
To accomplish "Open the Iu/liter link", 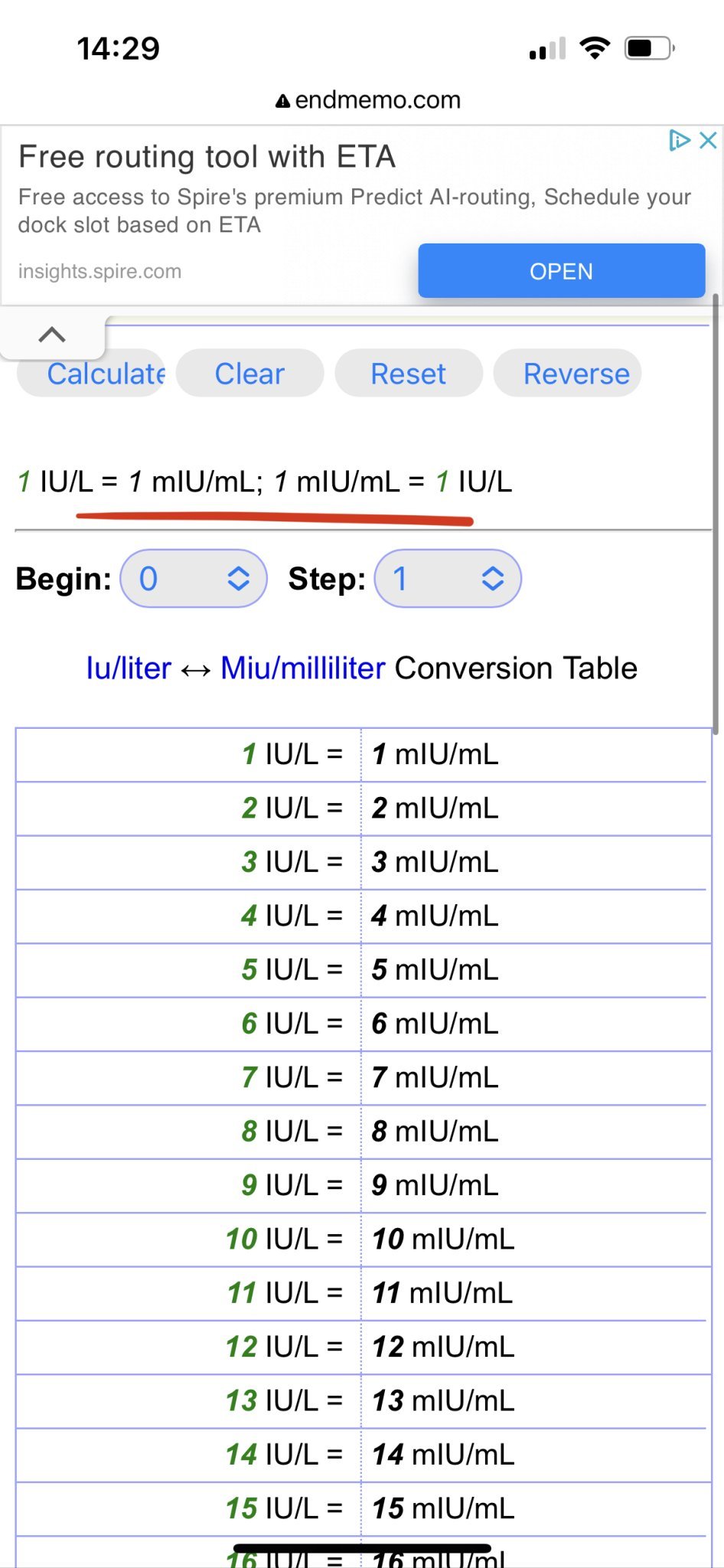I will pos(129,668).
